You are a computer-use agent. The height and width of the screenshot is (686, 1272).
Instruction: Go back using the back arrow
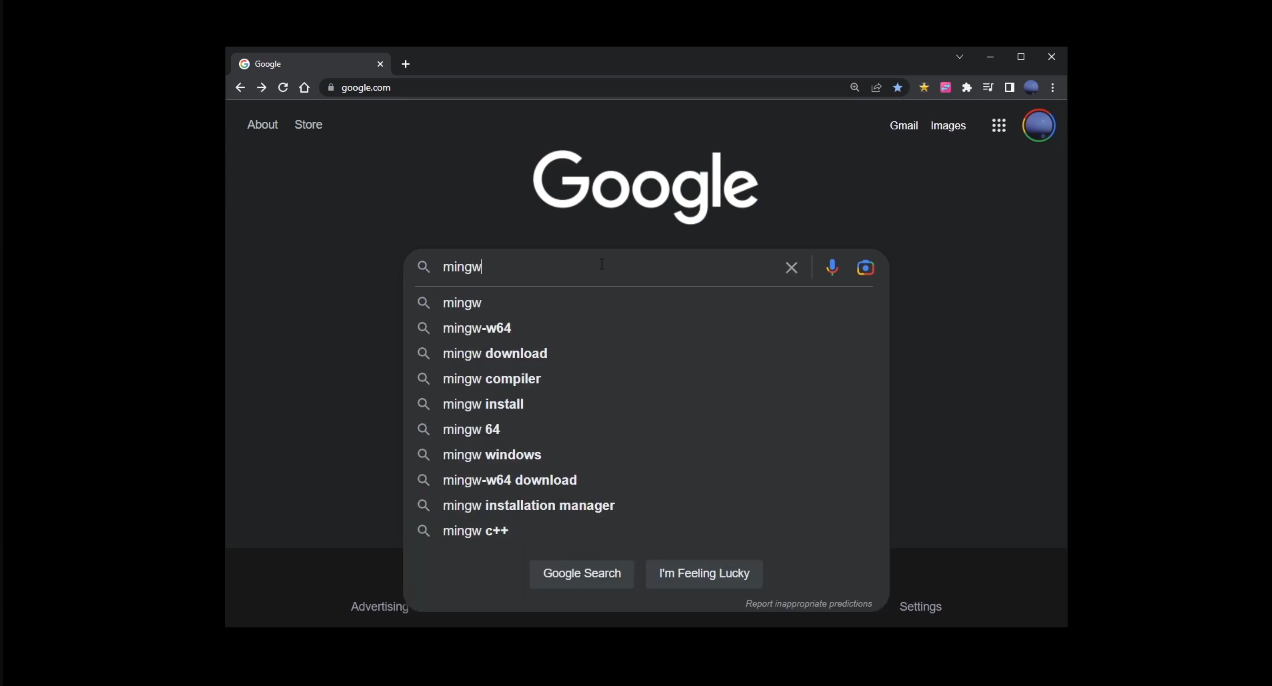click(240, 87)
